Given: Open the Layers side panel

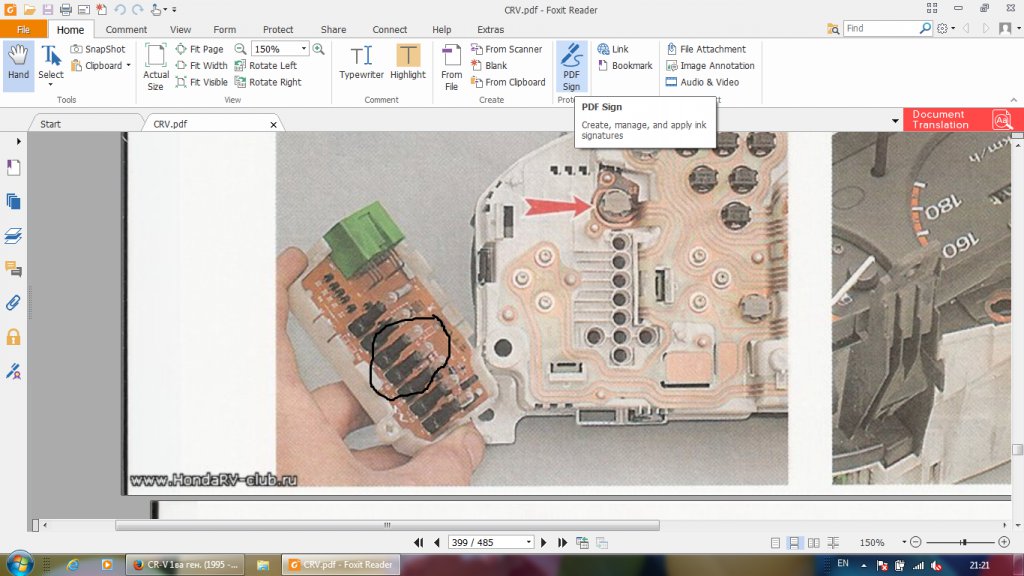Looking at the screenshot, I should (13, 236).
